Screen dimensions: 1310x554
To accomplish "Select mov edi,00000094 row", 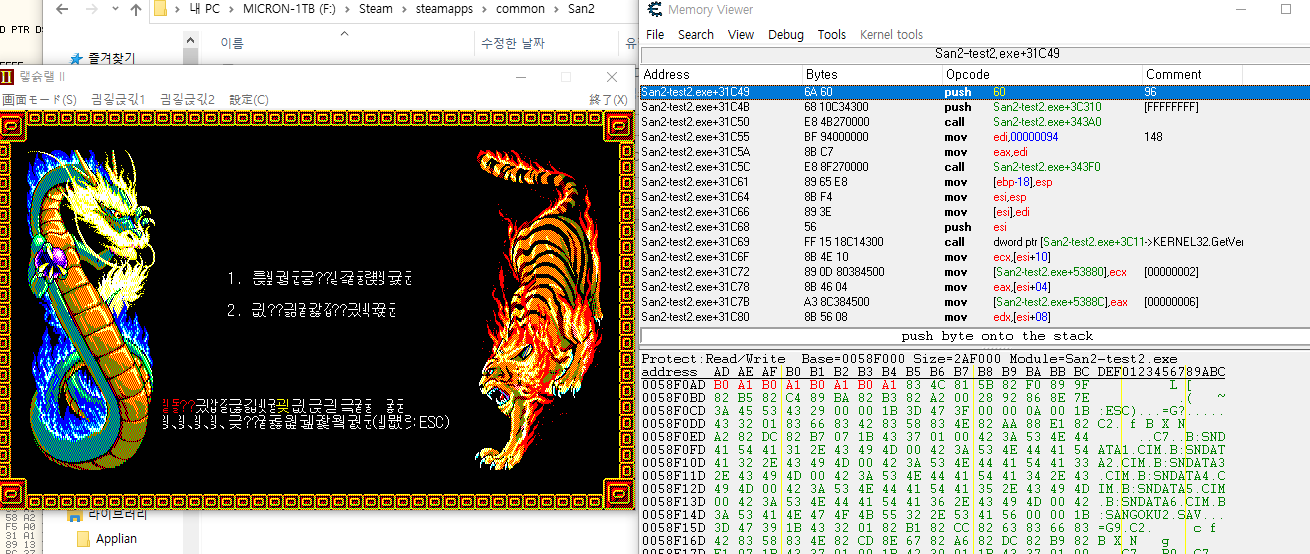I will pyautogui.click(x=975, y=137).
